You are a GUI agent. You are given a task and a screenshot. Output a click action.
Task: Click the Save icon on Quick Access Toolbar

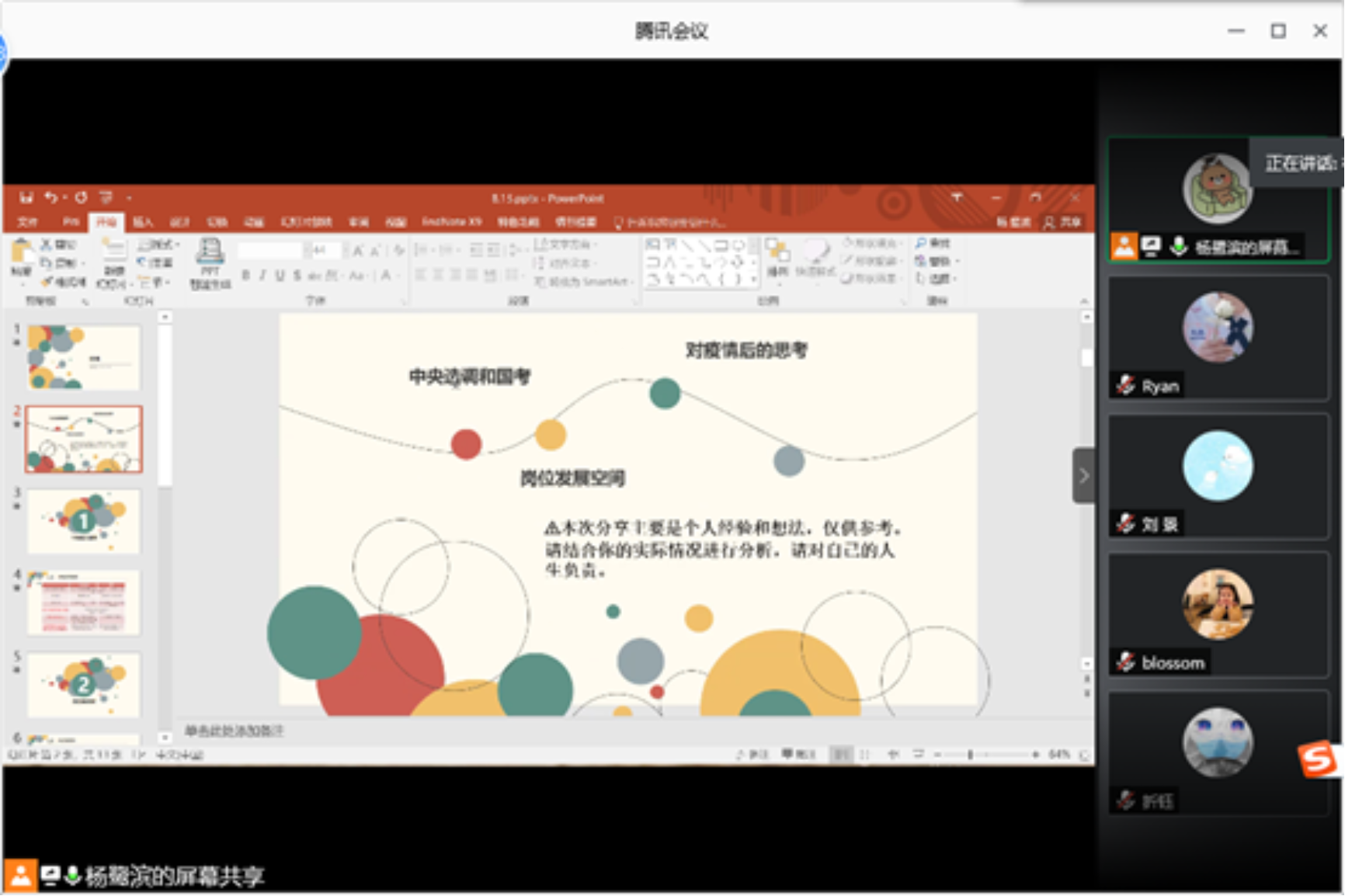click(x=27, y=198)
